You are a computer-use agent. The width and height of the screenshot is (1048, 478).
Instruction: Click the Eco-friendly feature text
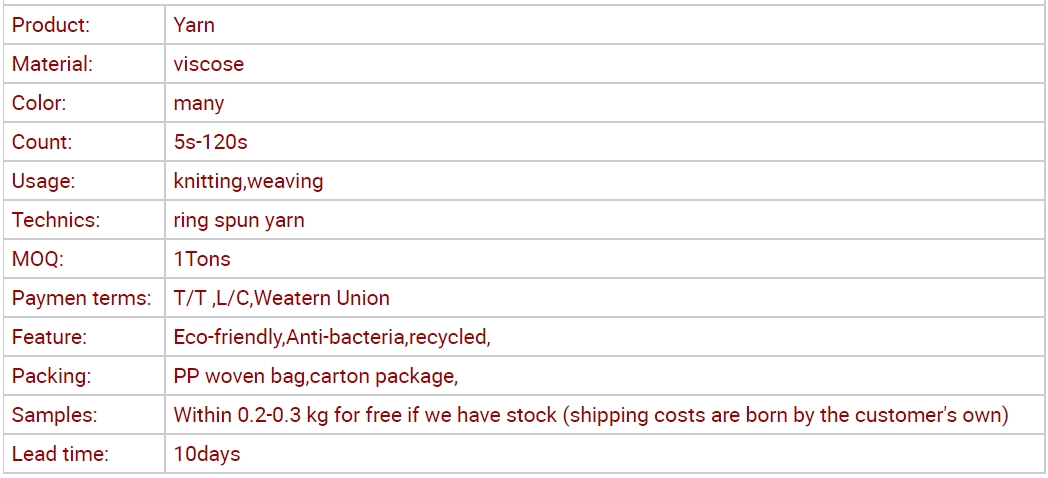point(229,337)
